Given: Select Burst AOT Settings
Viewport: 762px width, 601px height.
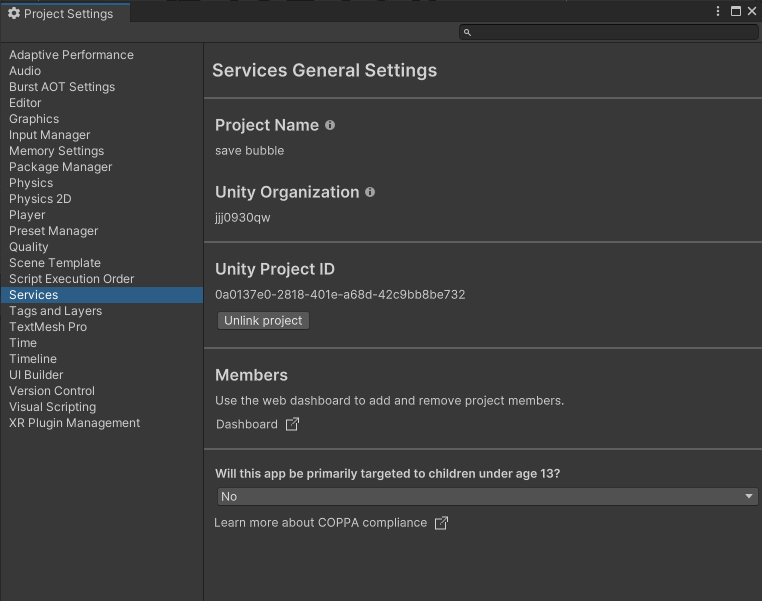Looking at the screenshot, I should pyautogui.click(x=62, y=87).
